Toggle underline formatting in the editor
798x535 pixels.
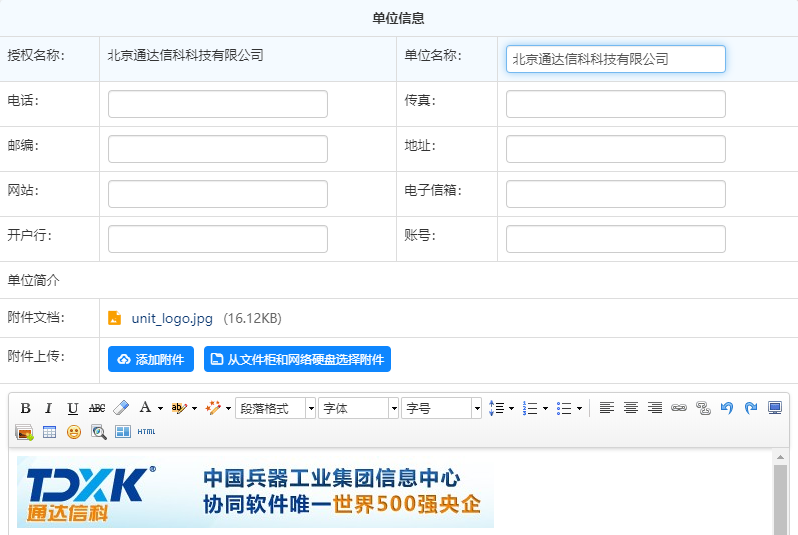pos(73,408)
